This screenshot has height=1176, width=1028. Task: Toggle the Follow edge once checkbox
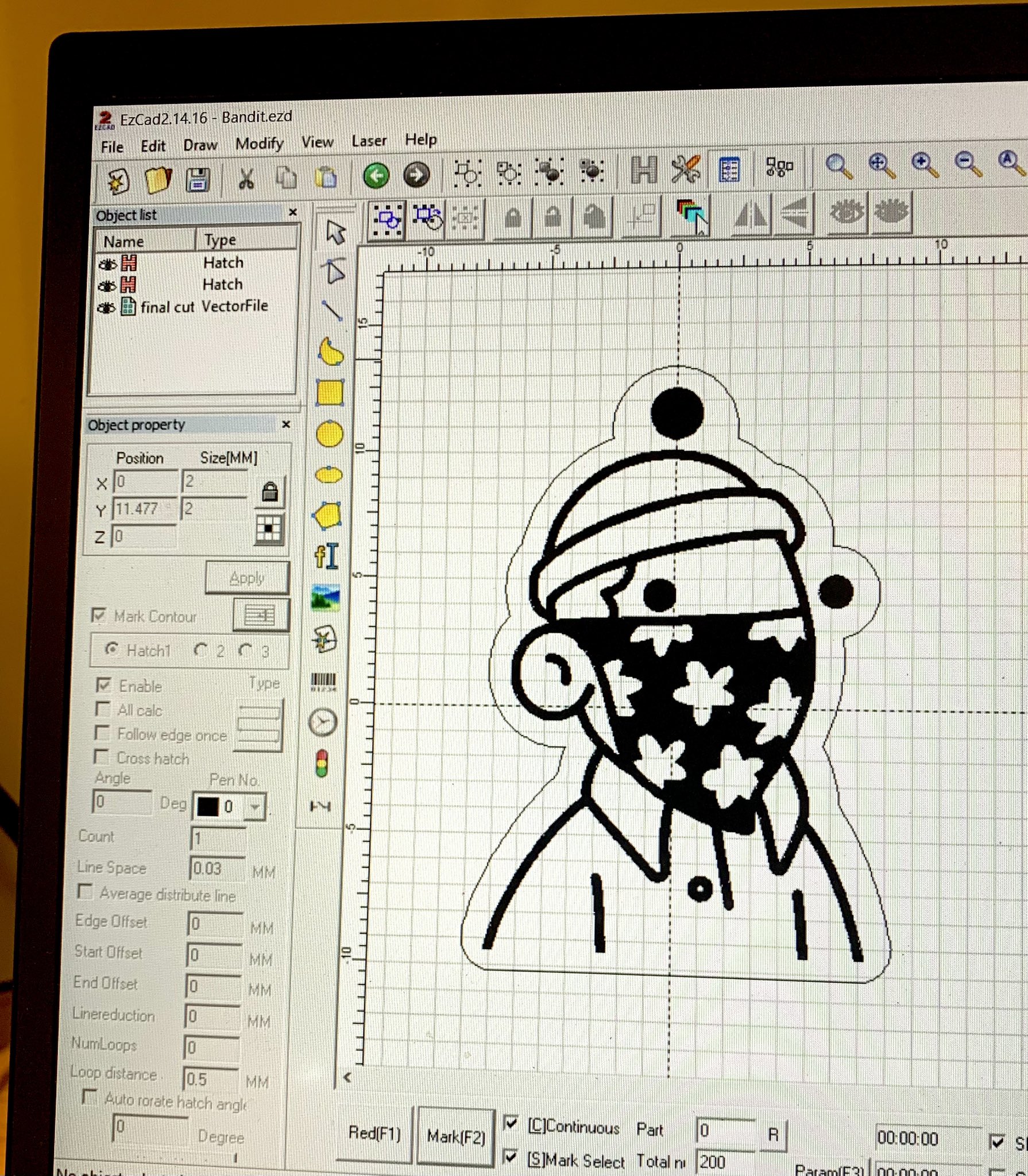click(x=102, y=733)
